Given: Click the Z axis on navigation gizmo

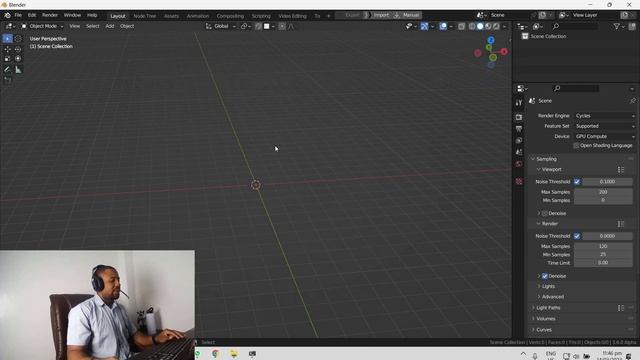Looking at the screenshot, I should [x=491, y=40].
